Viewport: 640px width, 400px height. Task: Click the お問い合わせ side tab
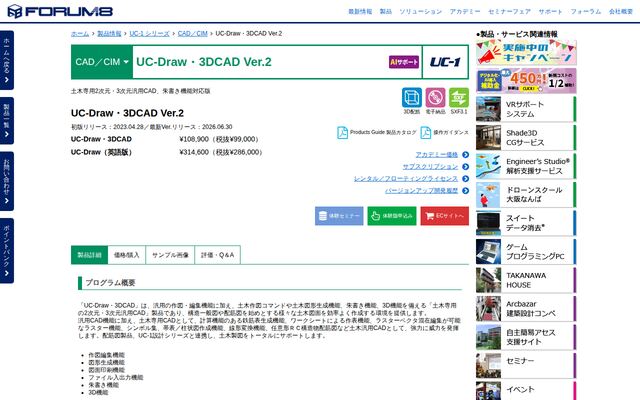(7, 181)
